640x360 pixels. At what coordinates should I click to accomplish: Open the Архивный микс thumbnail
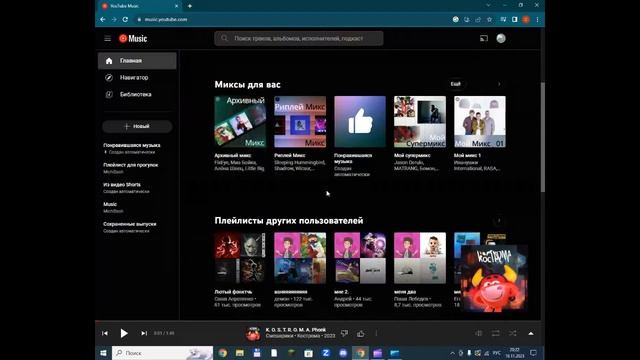click(x=240, y=122)
